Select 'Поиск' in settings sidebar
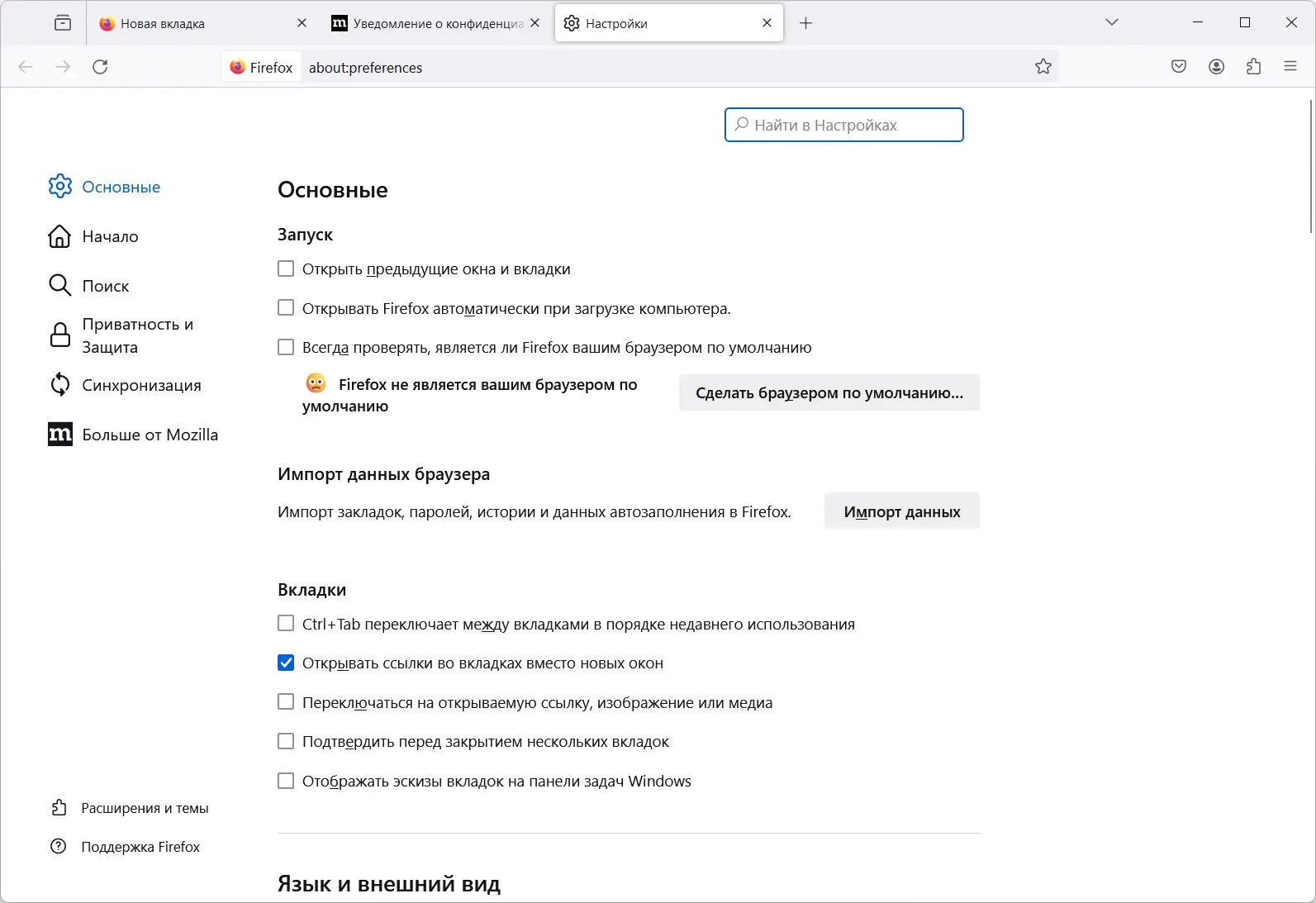 [106, 286]
